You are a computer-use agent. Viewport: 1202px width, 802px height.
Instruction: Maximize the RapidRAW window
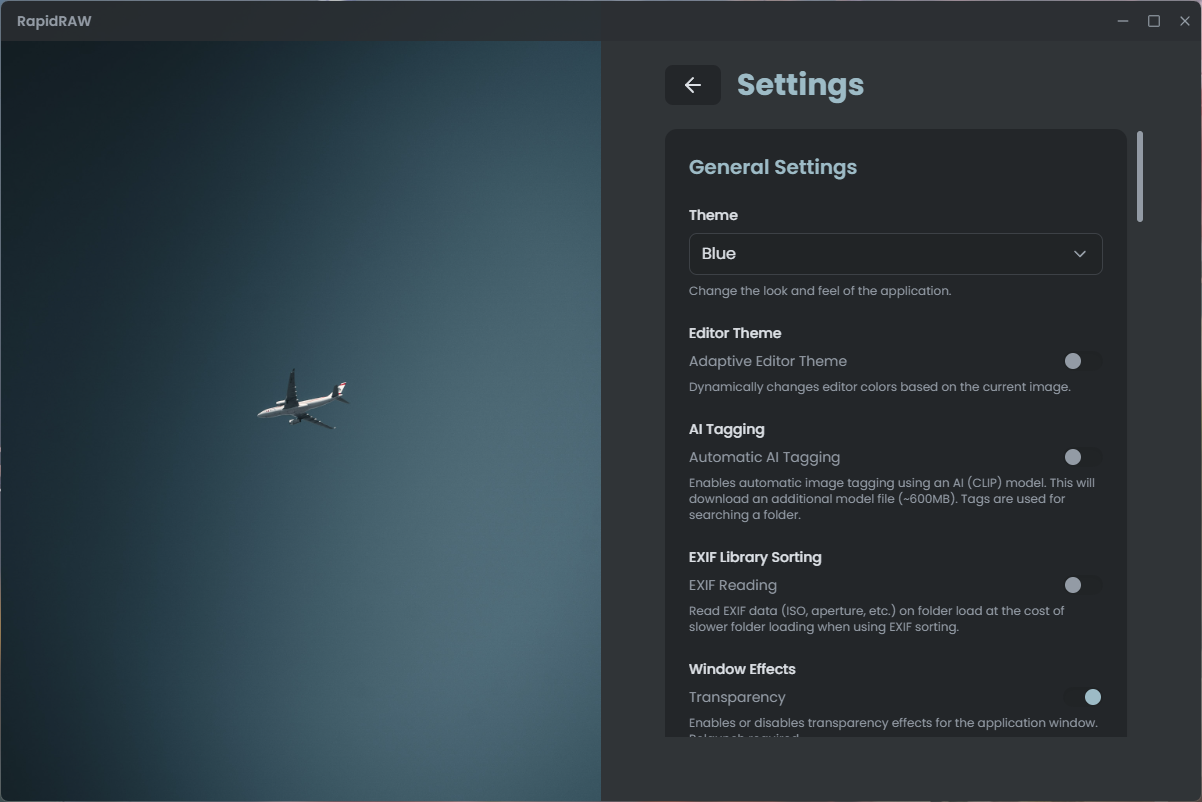(1153, 21)
